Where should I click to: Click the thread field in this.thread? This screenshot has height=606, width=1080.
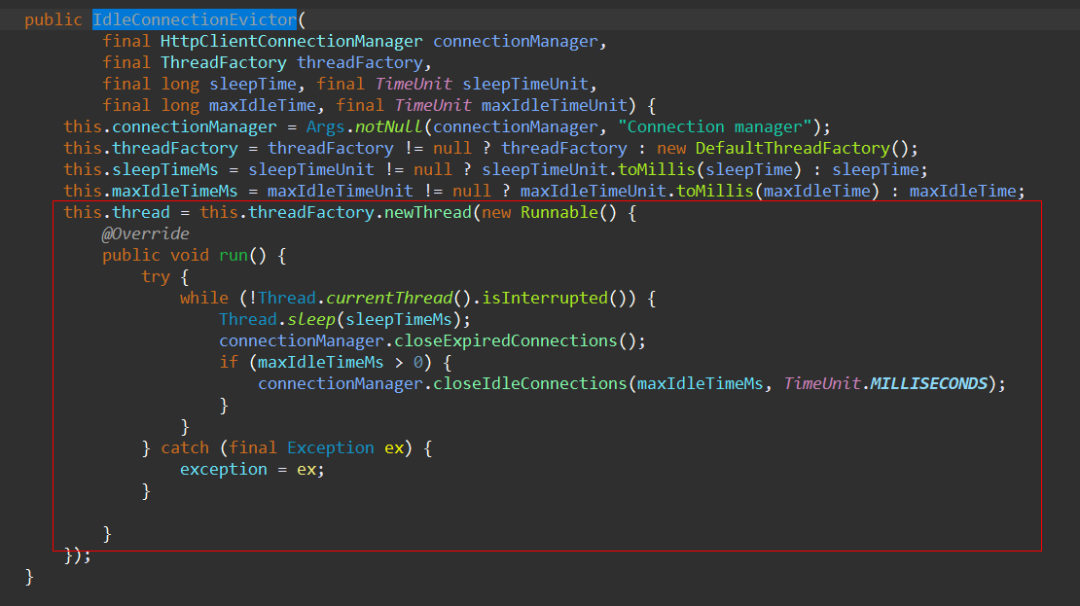pyautogui.click(x=141, y=212)
